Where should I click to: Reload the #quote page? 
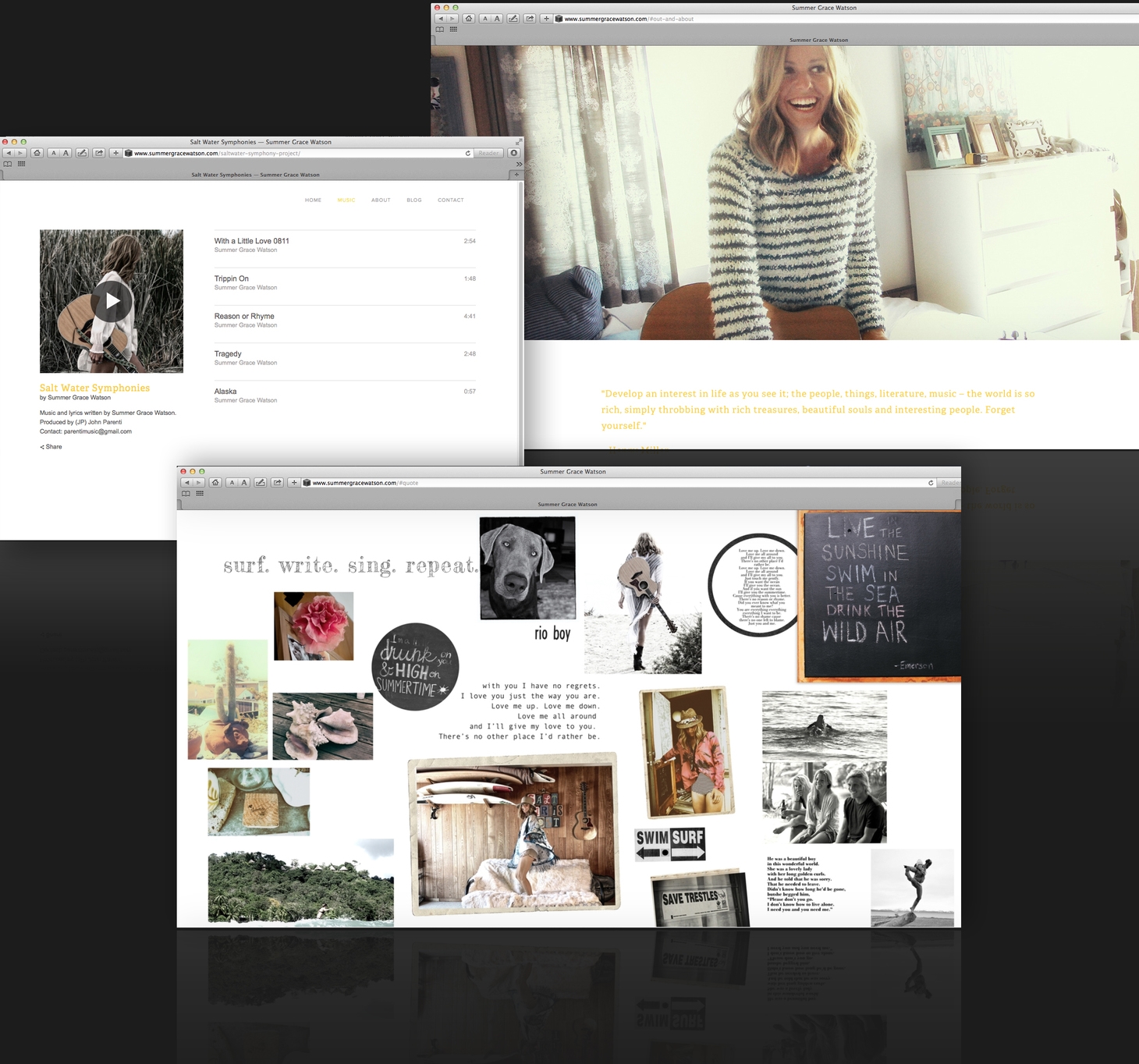tap(931, 483)
